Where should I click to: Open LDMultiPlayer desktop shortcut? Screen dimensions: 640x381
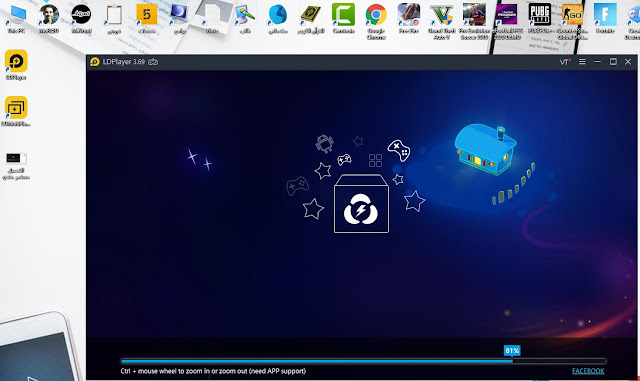tap(16, 111)
